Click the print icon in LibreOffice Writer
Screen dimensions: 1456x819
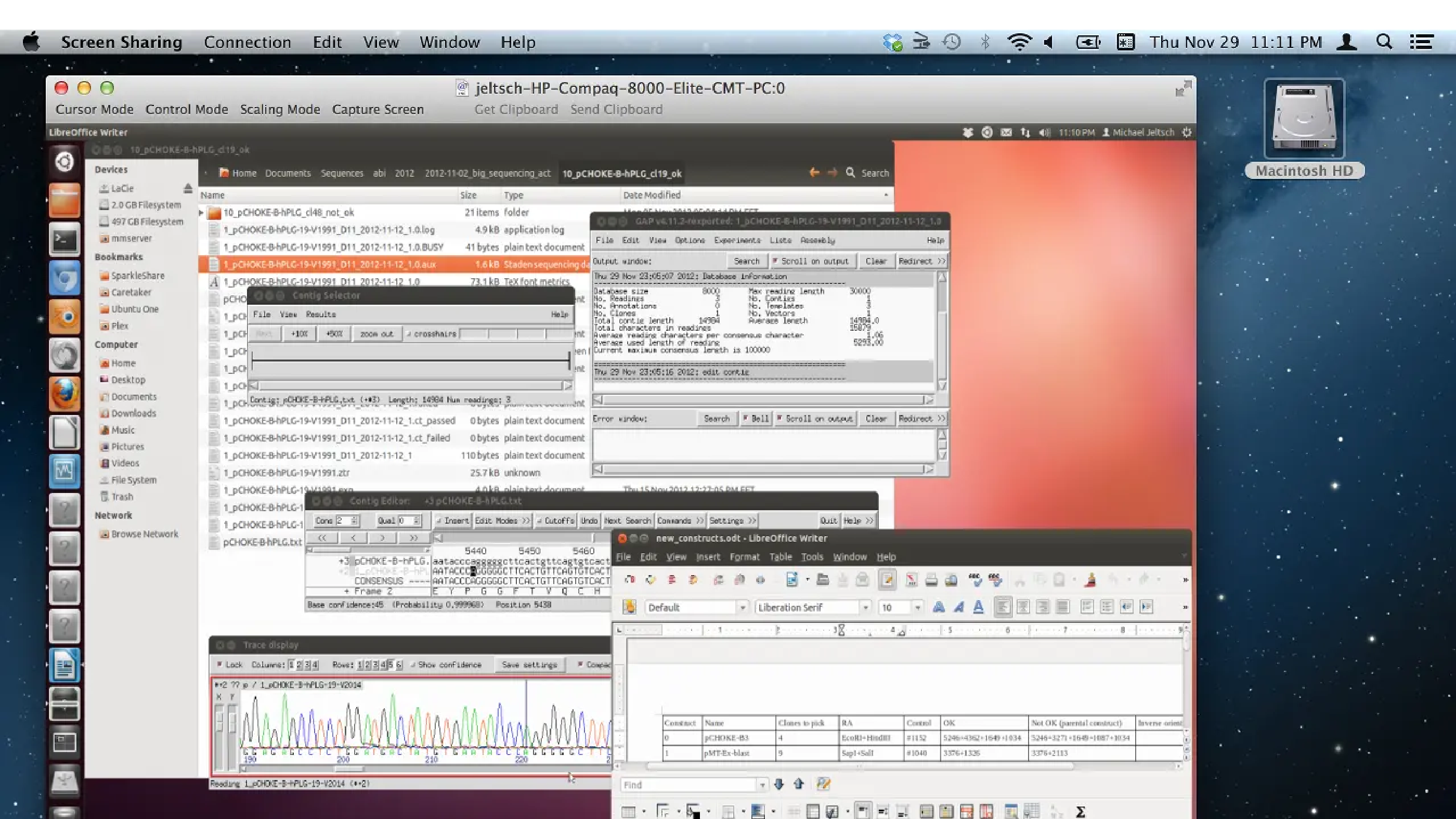tap(931, 579)
